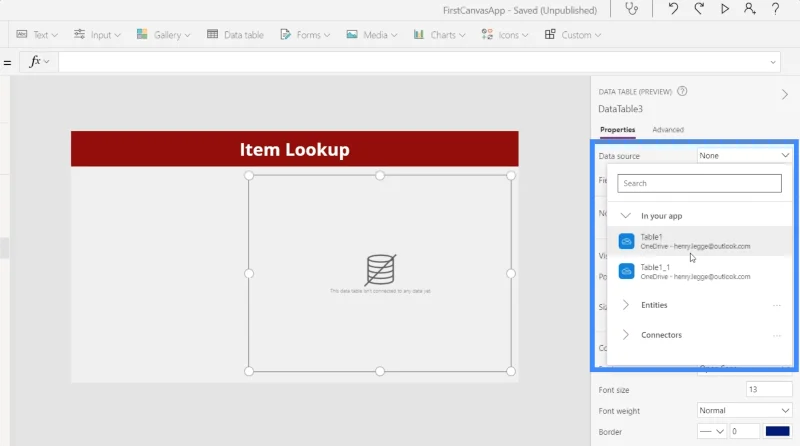The image size is (800, 446).
Task: Click the disconnected database icon on canvas
Action: [x=380, y=270]
